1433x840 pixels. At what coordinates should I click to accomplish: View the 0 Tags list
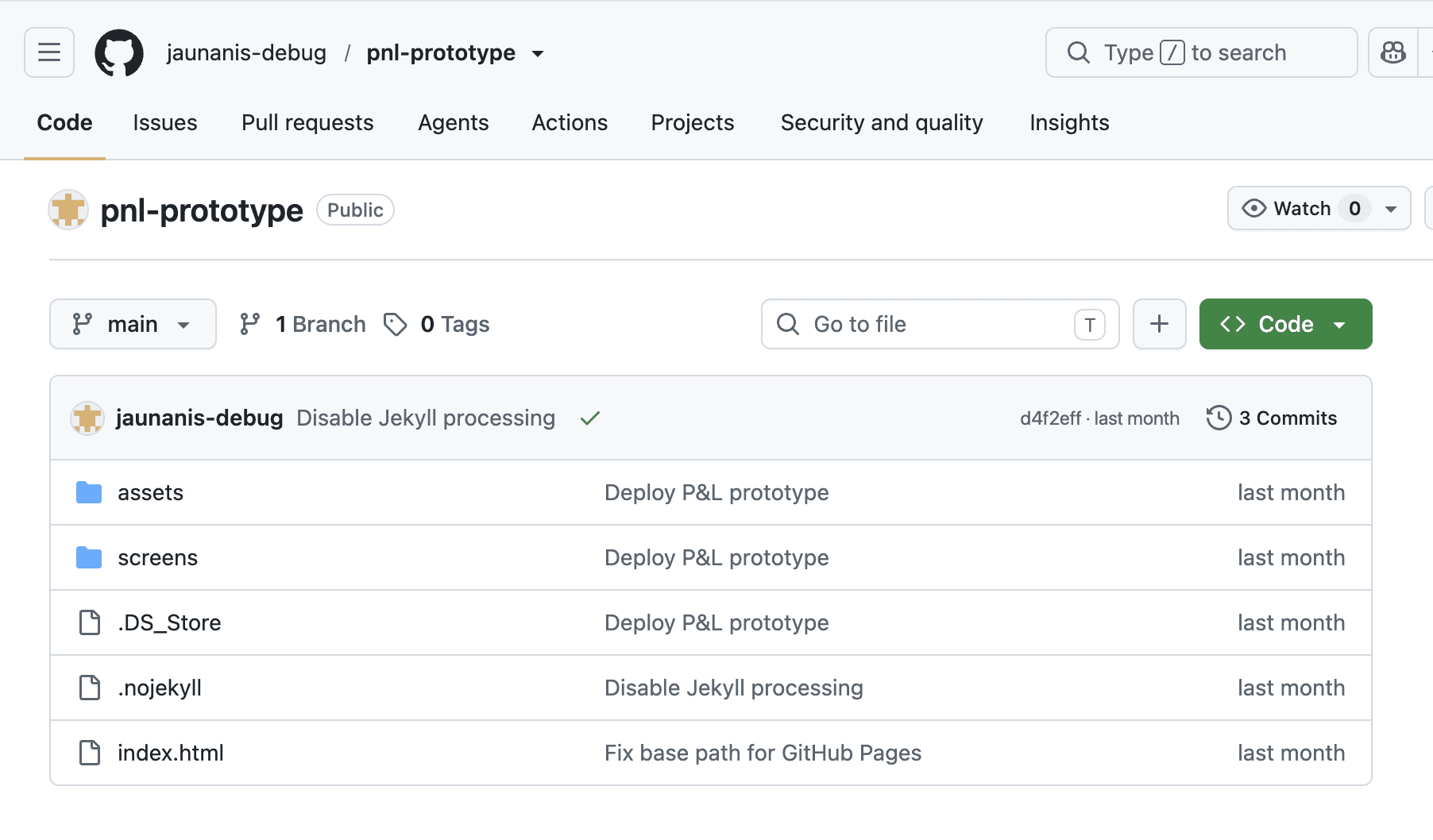pyautogui.click(x=437, y=324)
